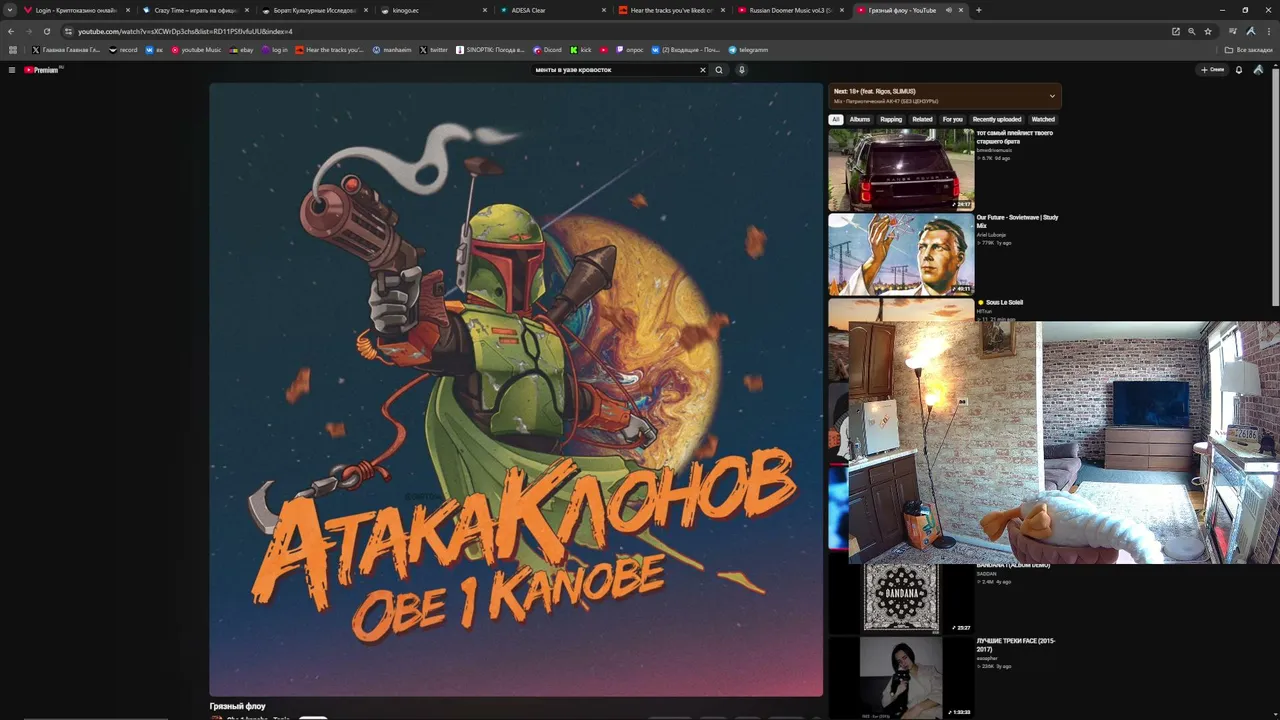Open the YouTube account avatar menu
Image resolution: width=1280 pixels, height=720 pixels.
(1258, 70)
